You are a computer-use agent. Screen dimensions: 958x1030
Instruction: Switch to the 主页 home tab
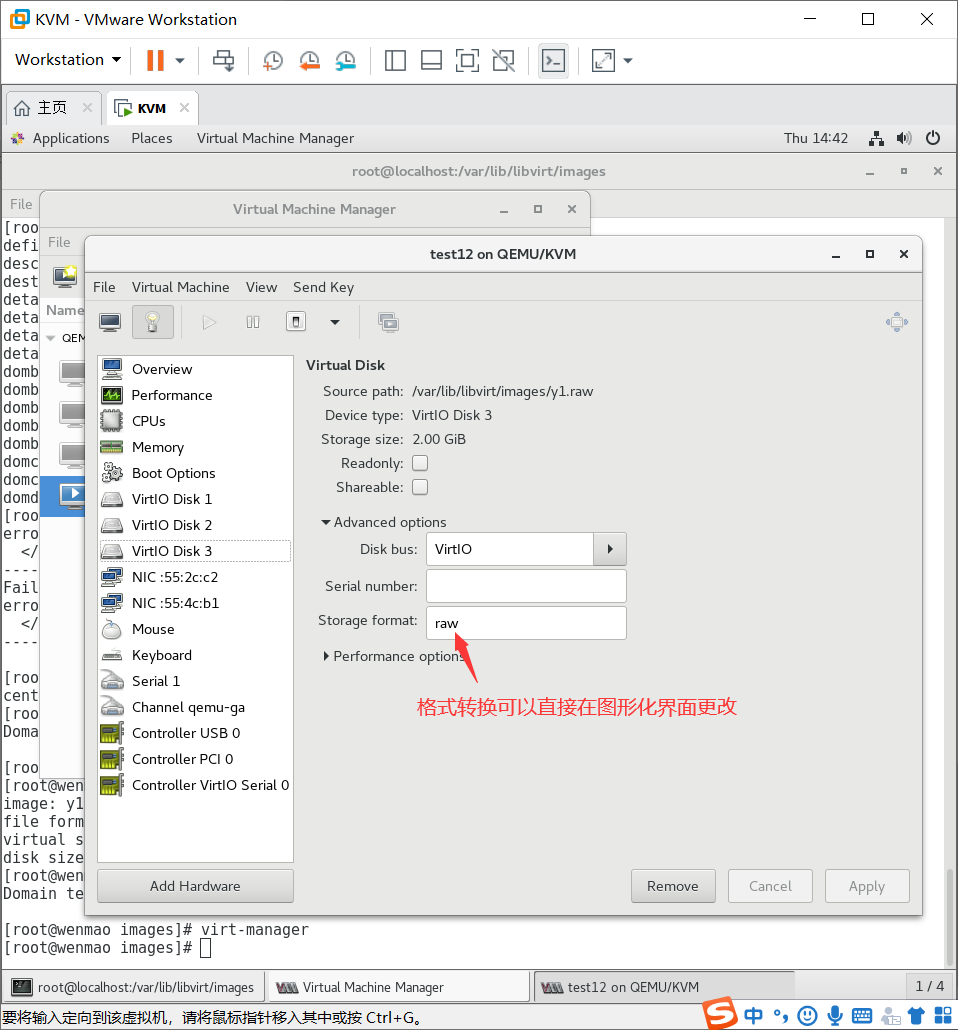coord(53,108)
